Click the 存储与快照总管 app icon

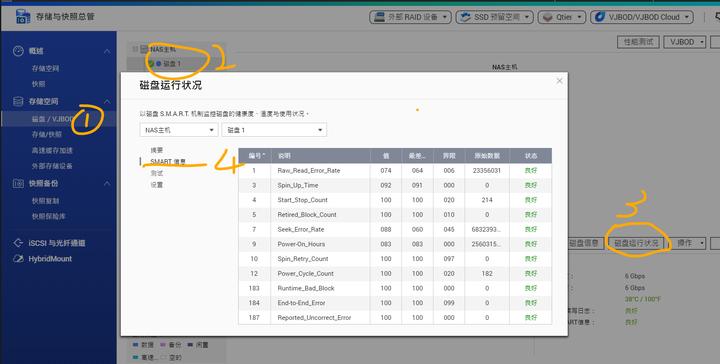pos(23,17)
